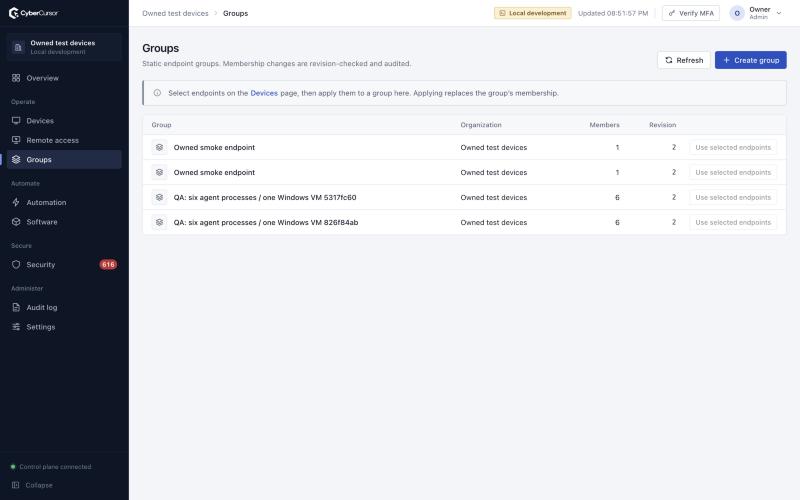Screen dimensions: 800x500
Task: Click the group icon for VM 5317fc60 row
Action: click(x=159, y=197)
